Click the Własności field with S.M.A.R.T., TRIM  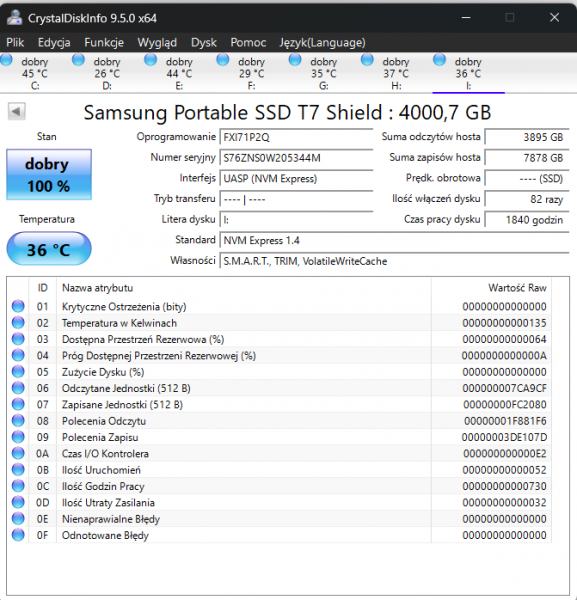click(394, 261)
